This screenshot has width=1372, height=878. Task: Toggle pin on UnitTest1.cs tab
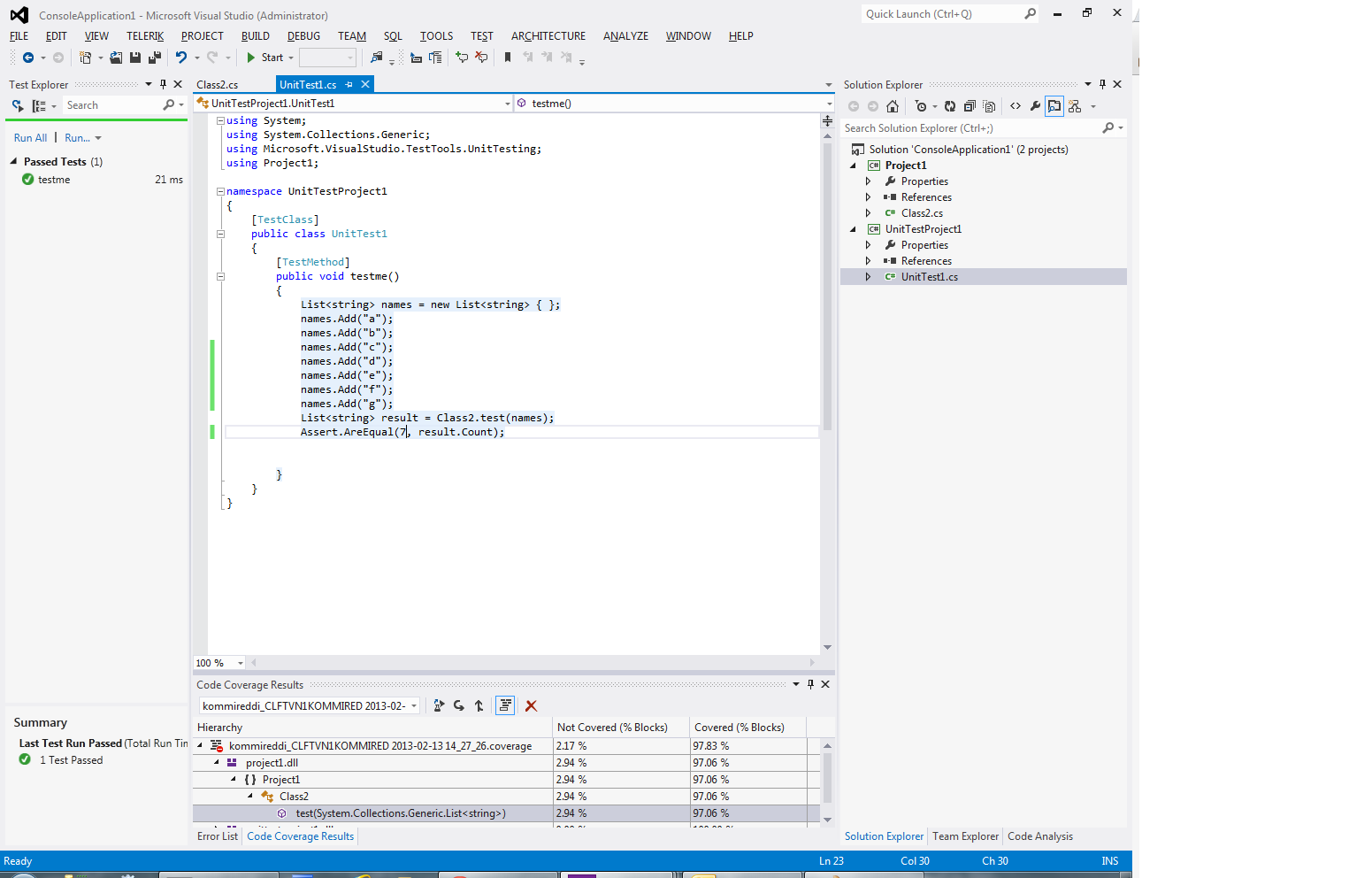click(x=349, y=85)
